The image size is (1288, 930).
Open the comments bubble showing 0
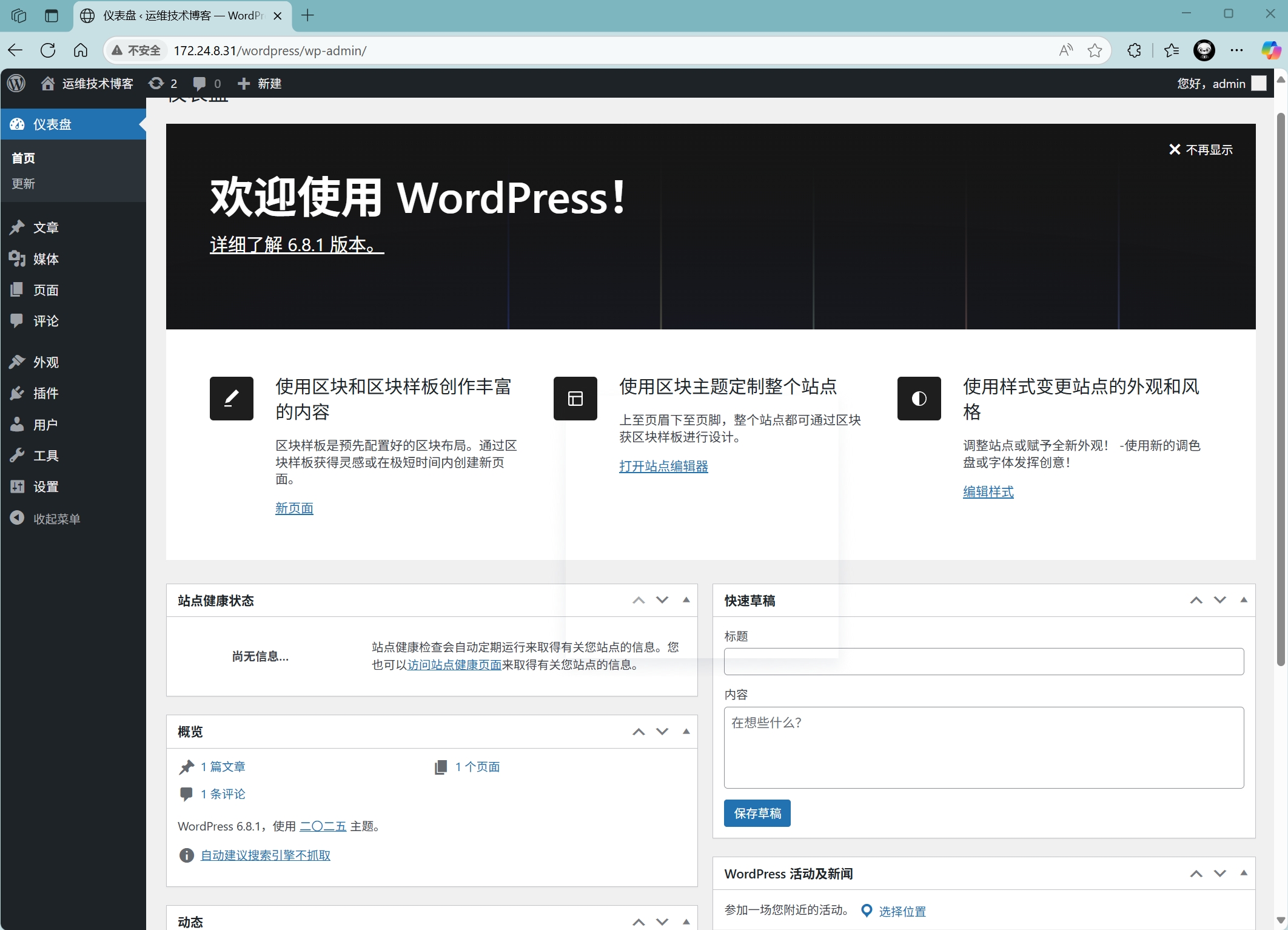pyautogui.click(x=207, y=83)
